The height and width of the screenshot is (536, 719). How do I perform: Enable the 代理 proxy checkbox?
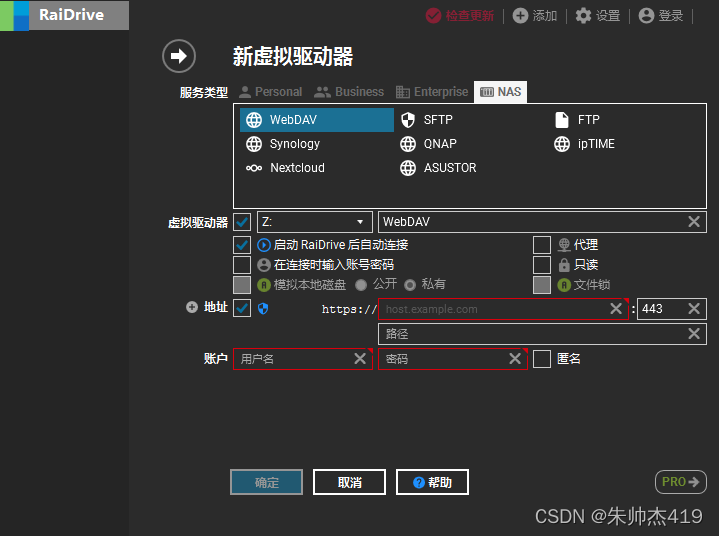(542, 245)
